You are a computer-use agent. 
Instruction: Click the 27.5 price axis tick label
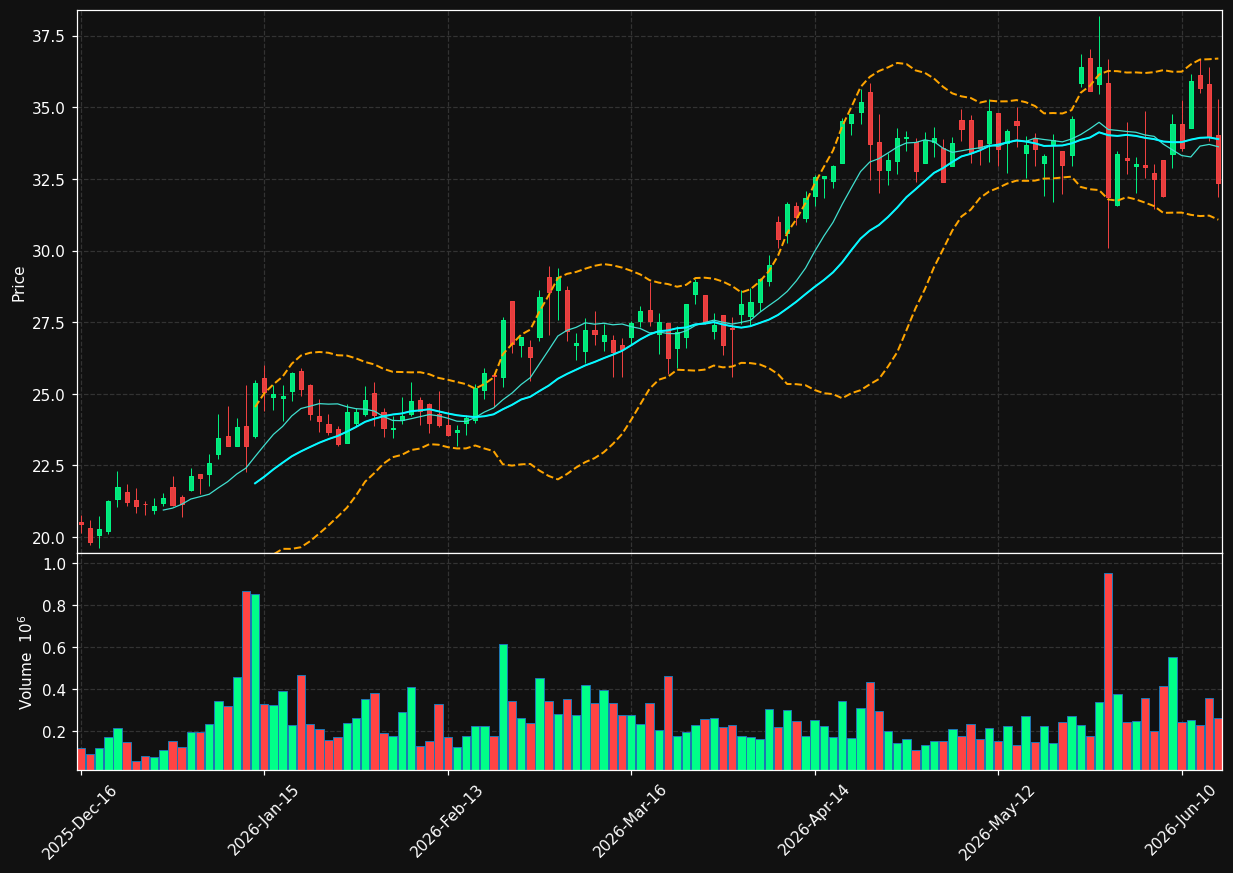coord(50,323)
